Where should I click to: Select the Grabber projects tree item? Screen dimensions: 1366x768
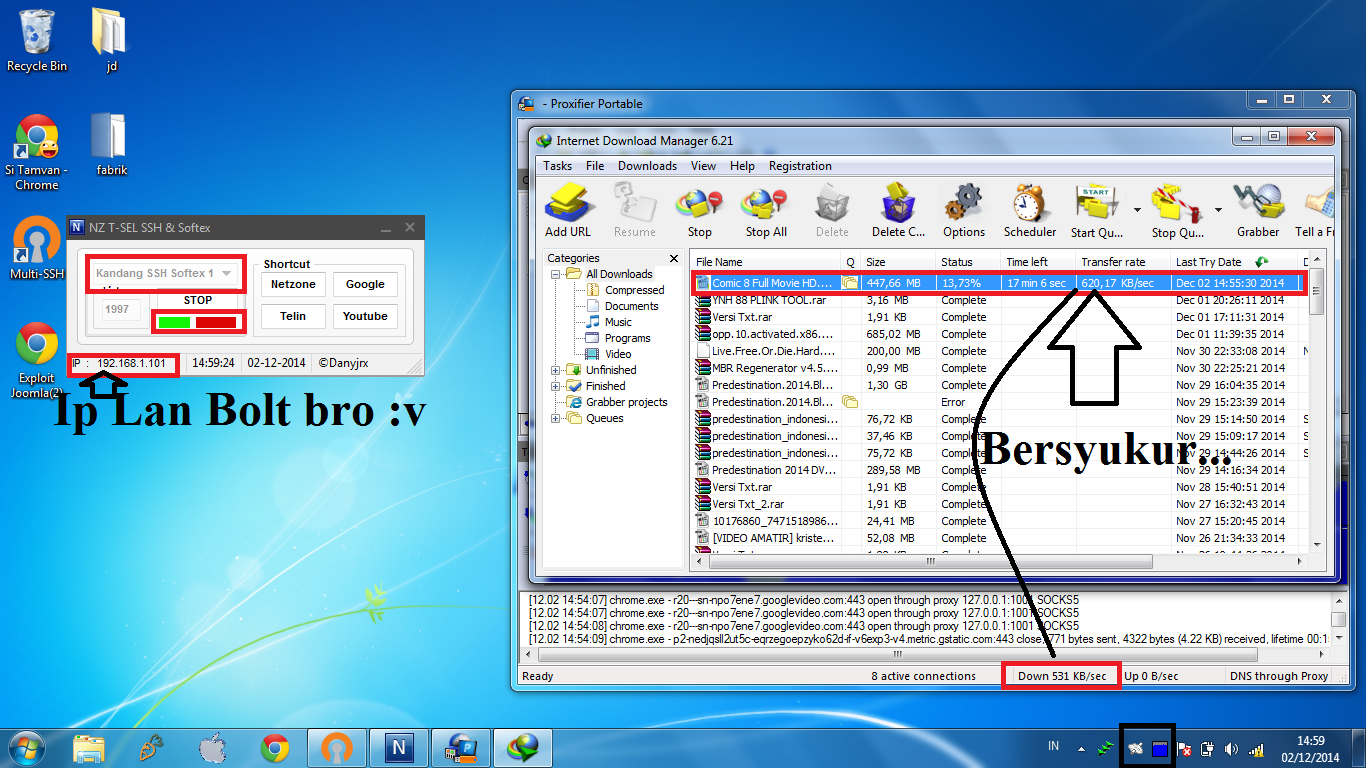[626, 402]
